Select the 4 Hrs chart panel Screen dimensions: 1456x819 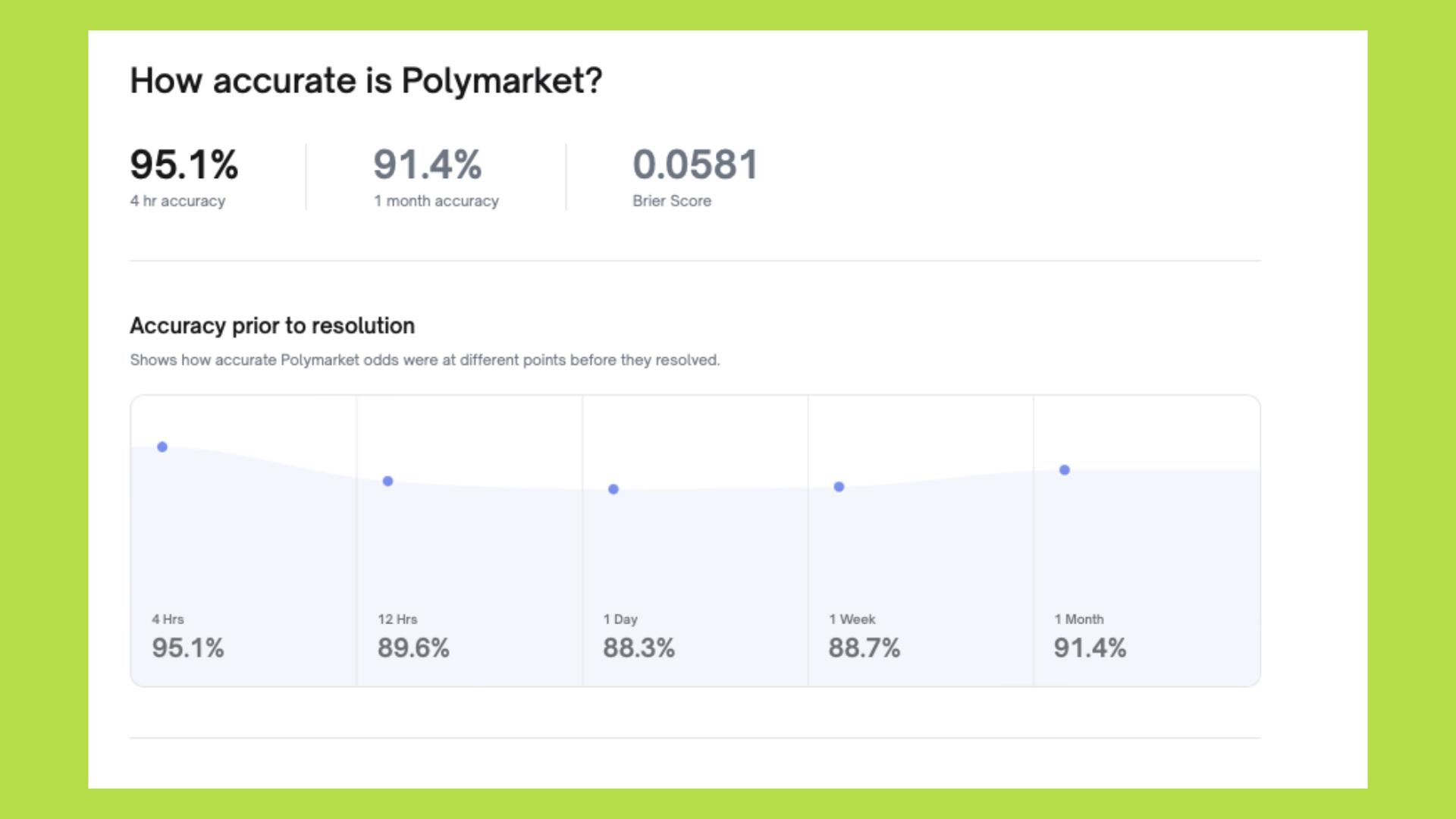[243, 538]
